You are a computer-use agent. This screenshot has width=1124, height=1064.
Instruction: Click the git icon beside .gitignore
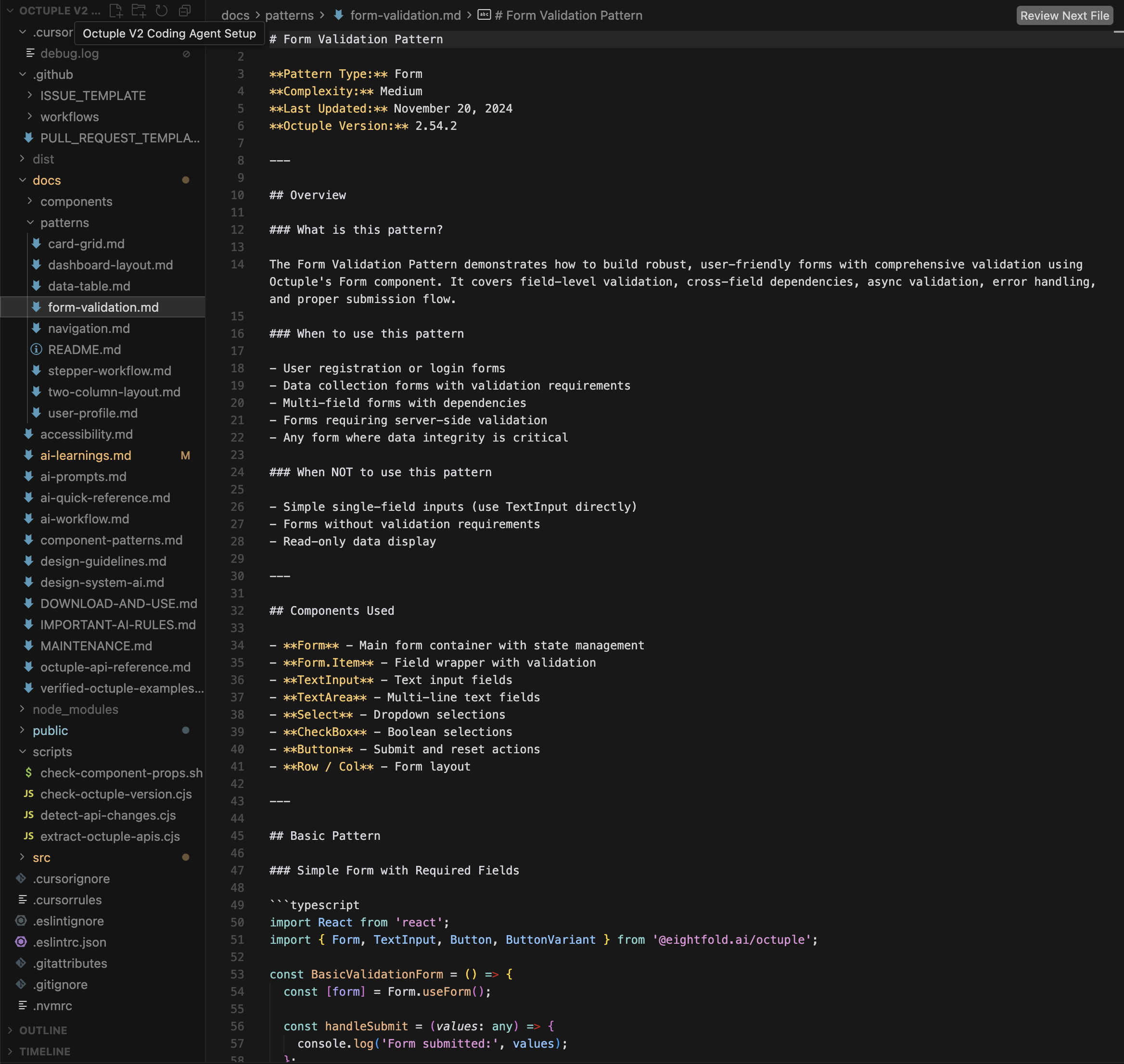pyautogui.click(x=21, y=984)
